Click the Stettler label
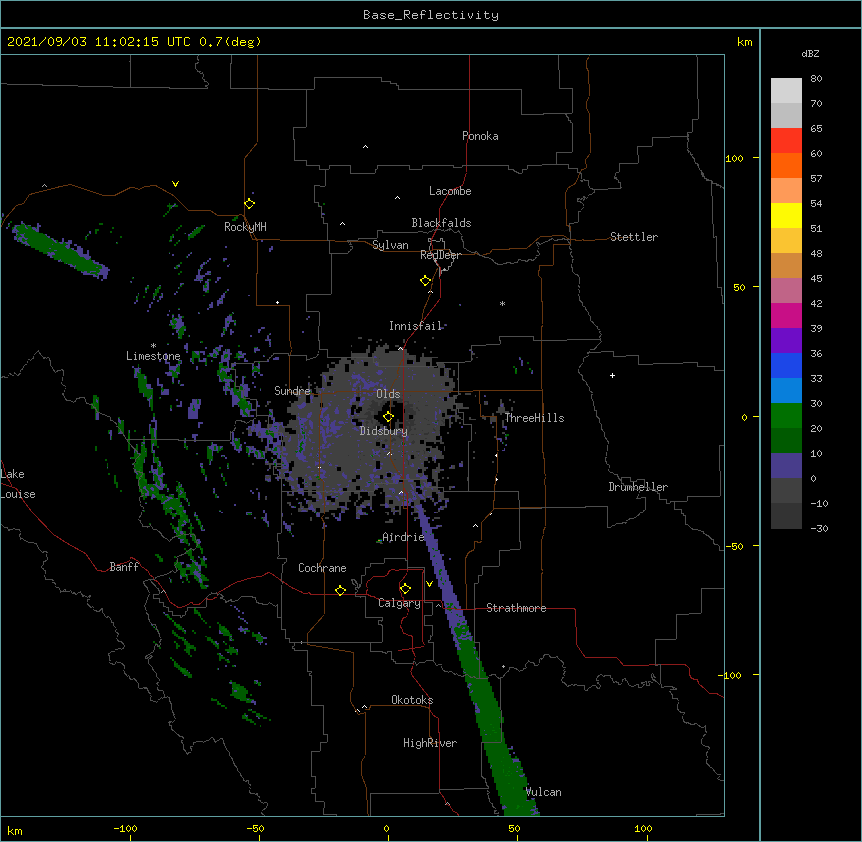Image resolution: width=862 pixels, height=842 pixels. click(633, 237)
